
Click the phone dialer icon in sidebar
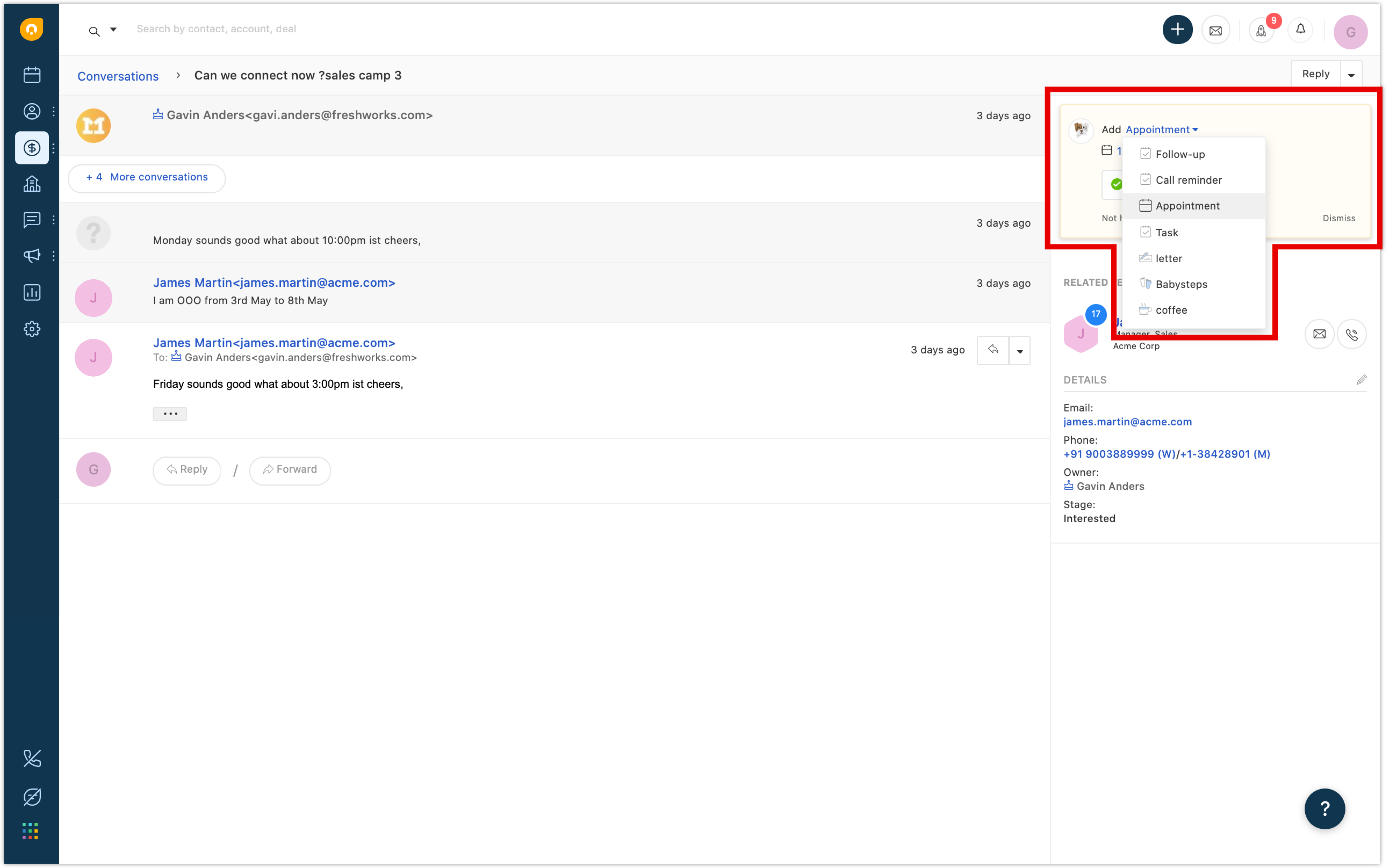click(32, 758)
